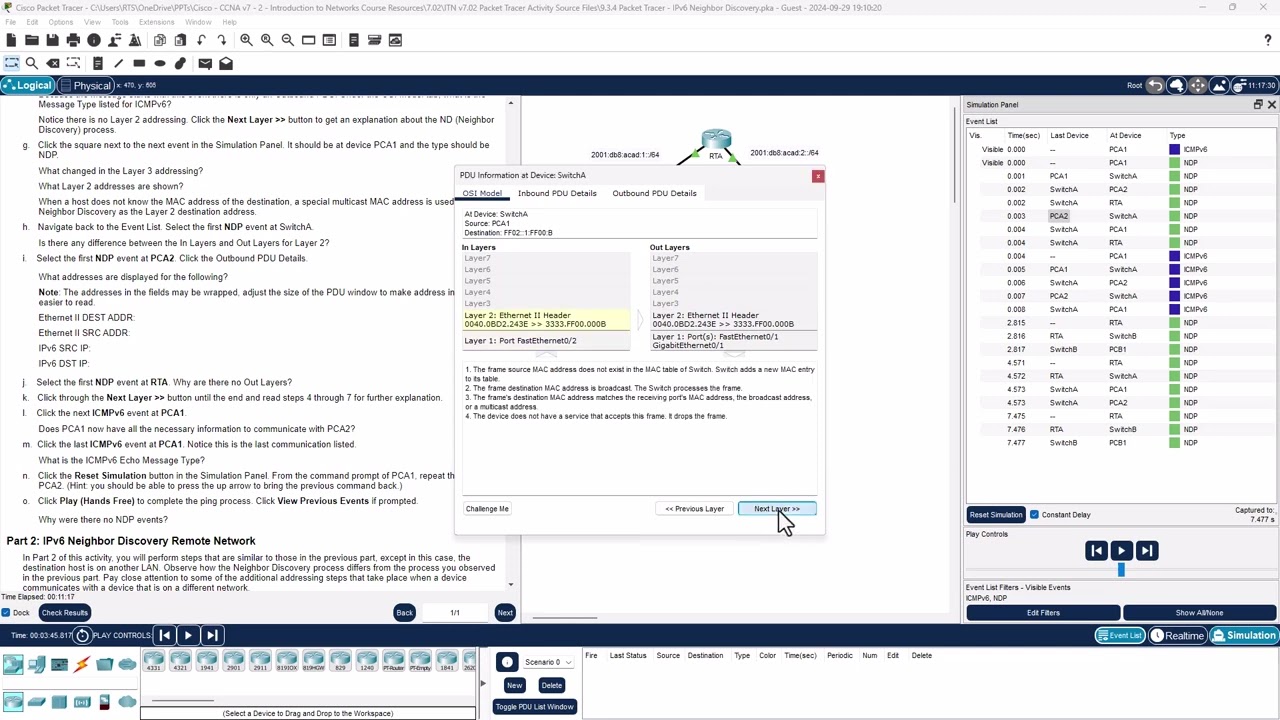Toggle the Dock checkbox

[x=7, y=612]
